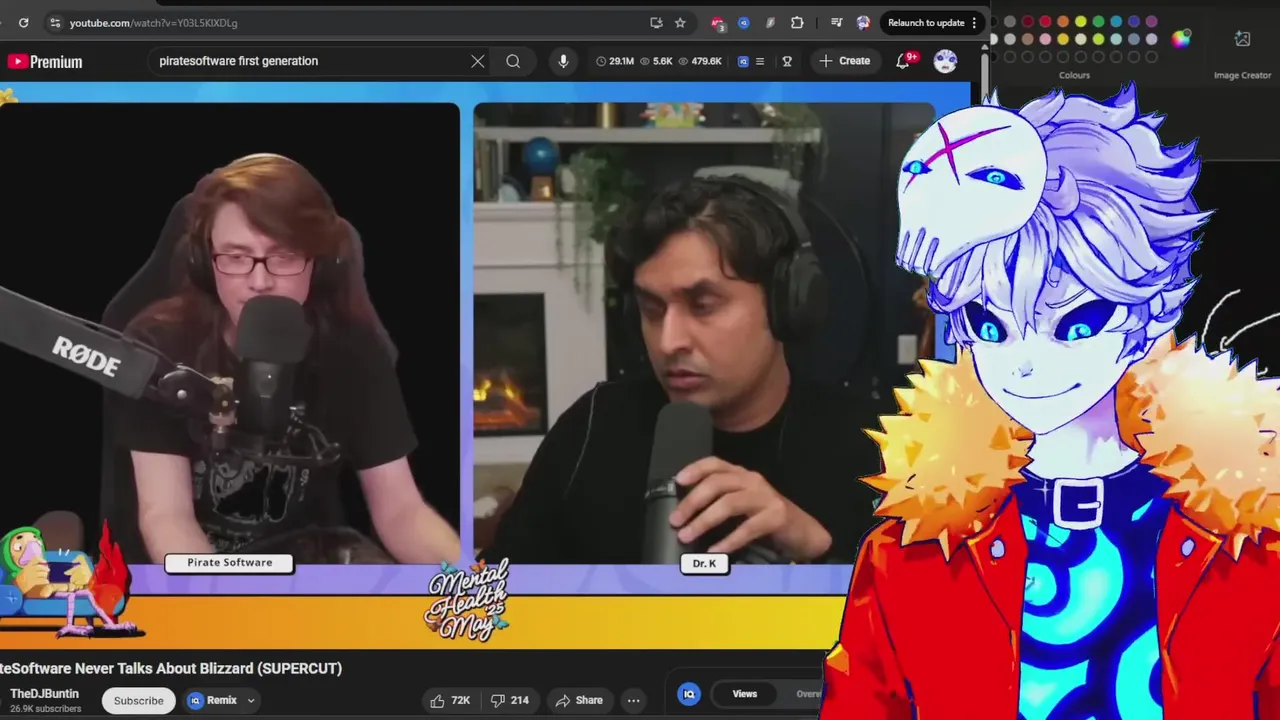Pick orange swatch in Paint colours
The width and height of the screenshot is (1280, 720).
click(1063, 22)
